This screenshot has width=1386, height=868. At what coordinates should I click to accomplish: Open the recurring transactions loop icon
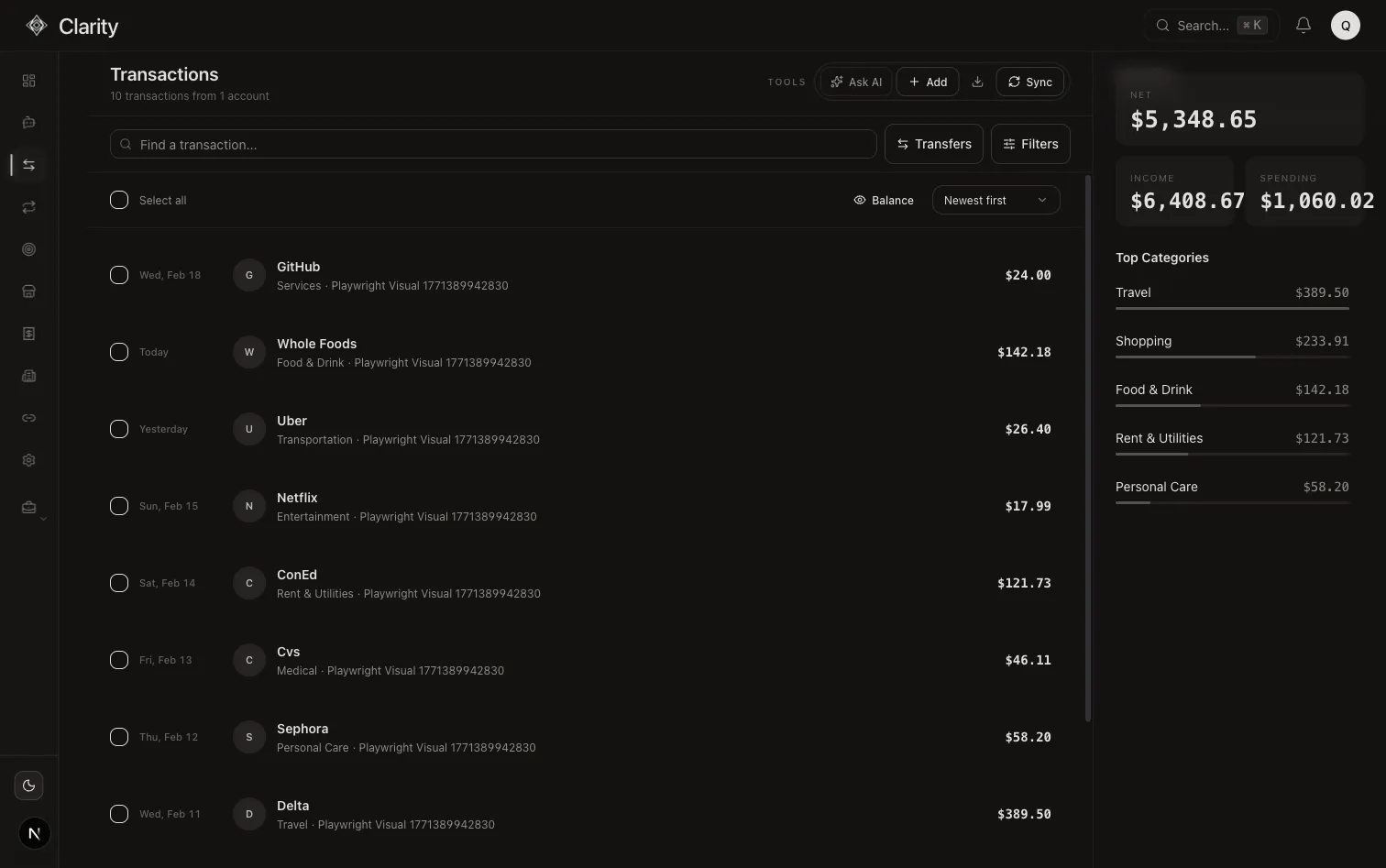28,207
